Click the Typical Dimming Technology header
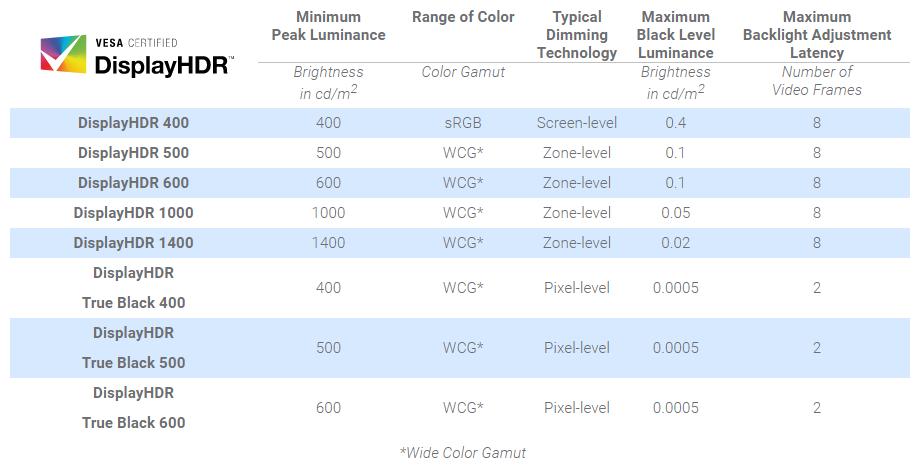This screenshot has height=470, width=913. 577,35
